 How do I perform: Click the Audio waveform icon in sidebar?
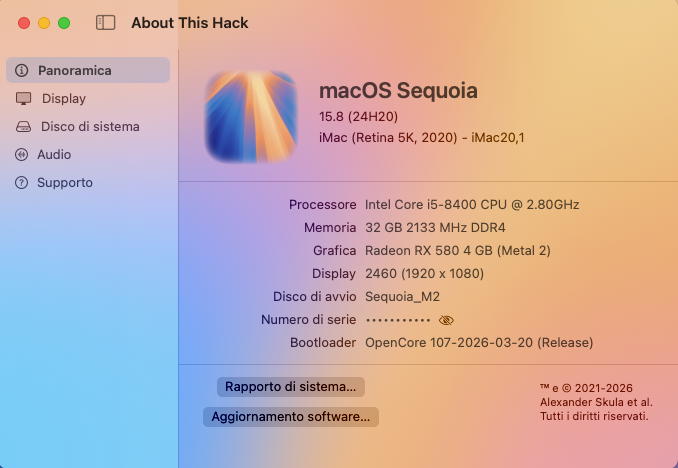(x=22, y=154)
